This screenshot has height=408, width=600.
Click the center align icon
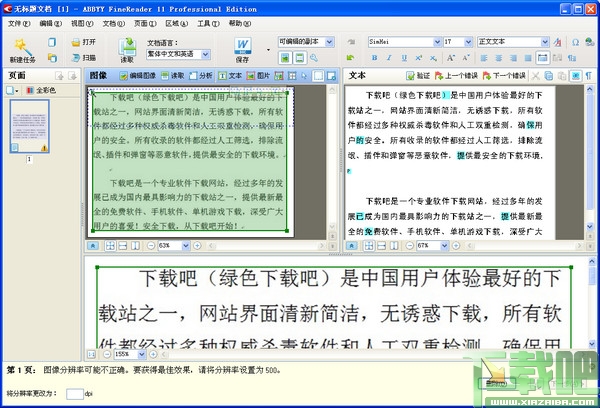pos(499,58)
